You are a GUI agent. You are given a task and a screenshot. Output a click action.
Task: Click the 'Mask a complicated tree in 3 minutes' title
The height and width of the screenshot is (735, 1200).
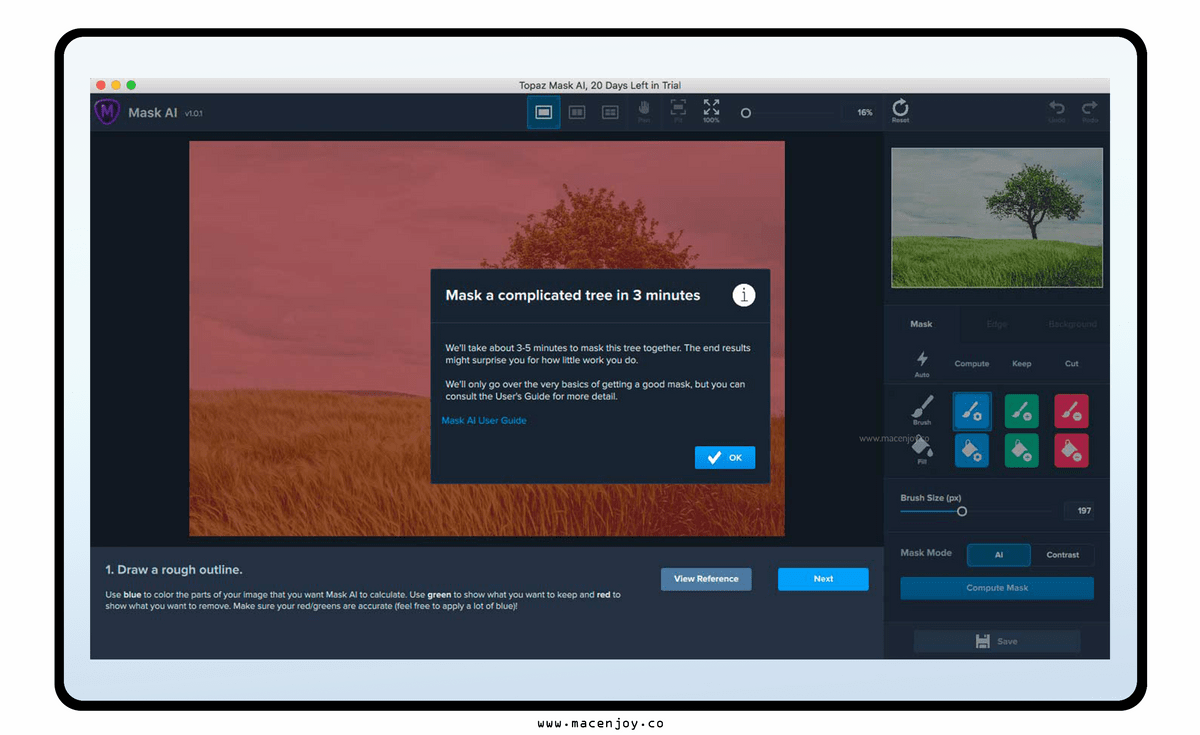(x=573, y=295)
